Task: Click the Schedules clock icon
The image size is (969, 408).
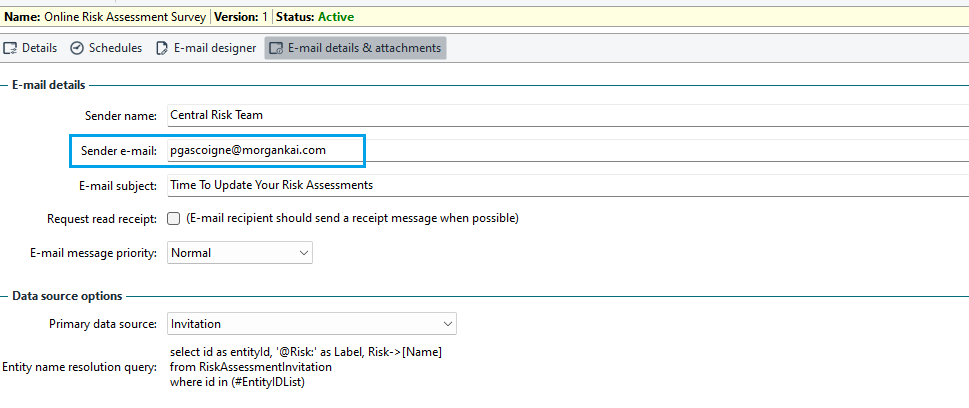Action: (77, 48)
